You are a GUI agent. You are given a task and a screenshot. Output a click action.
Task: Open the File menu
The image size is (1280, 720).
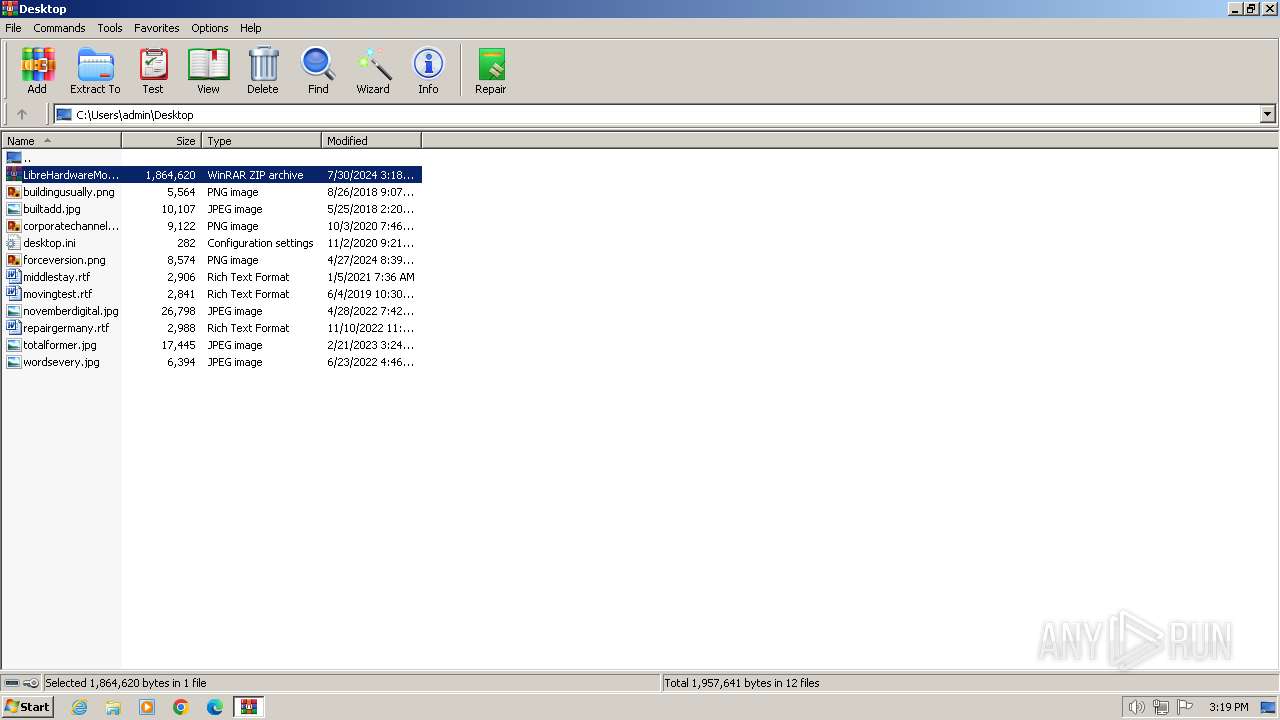pos(13,28)
